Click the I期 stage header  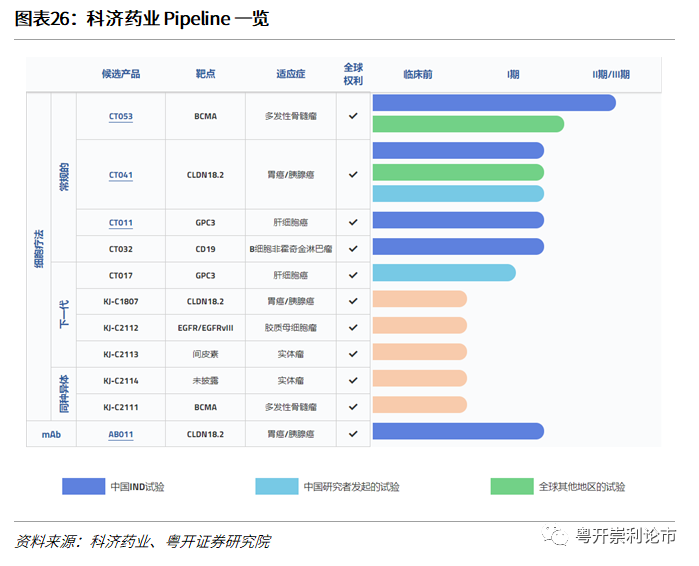[513, 74]
